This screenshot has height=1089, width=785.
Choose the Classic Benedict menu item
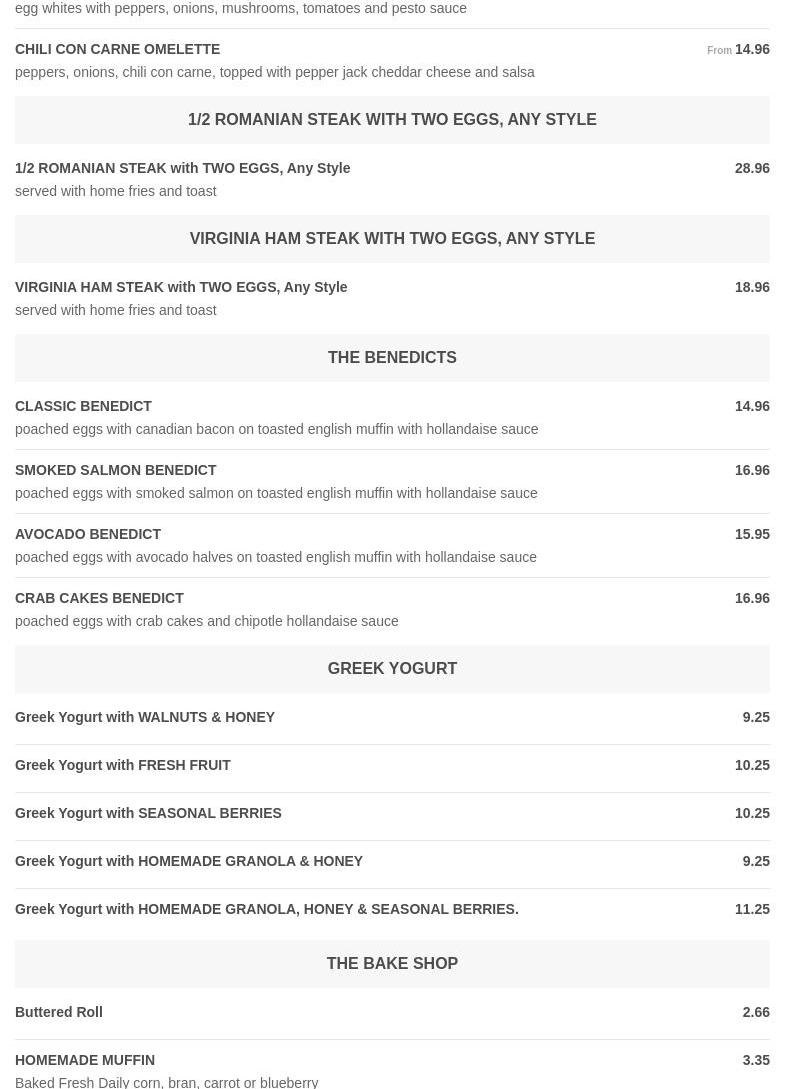click(84, 406)
